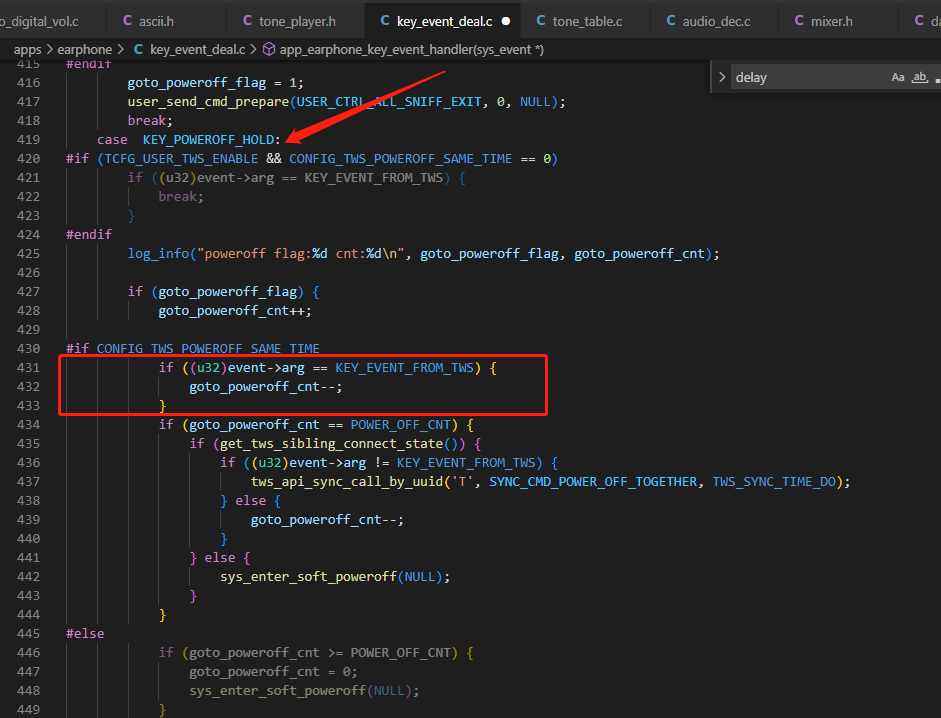Screen dimensions: 941x718
Task: Open the tone_player.h editor tab
Action: coord(296,22)
